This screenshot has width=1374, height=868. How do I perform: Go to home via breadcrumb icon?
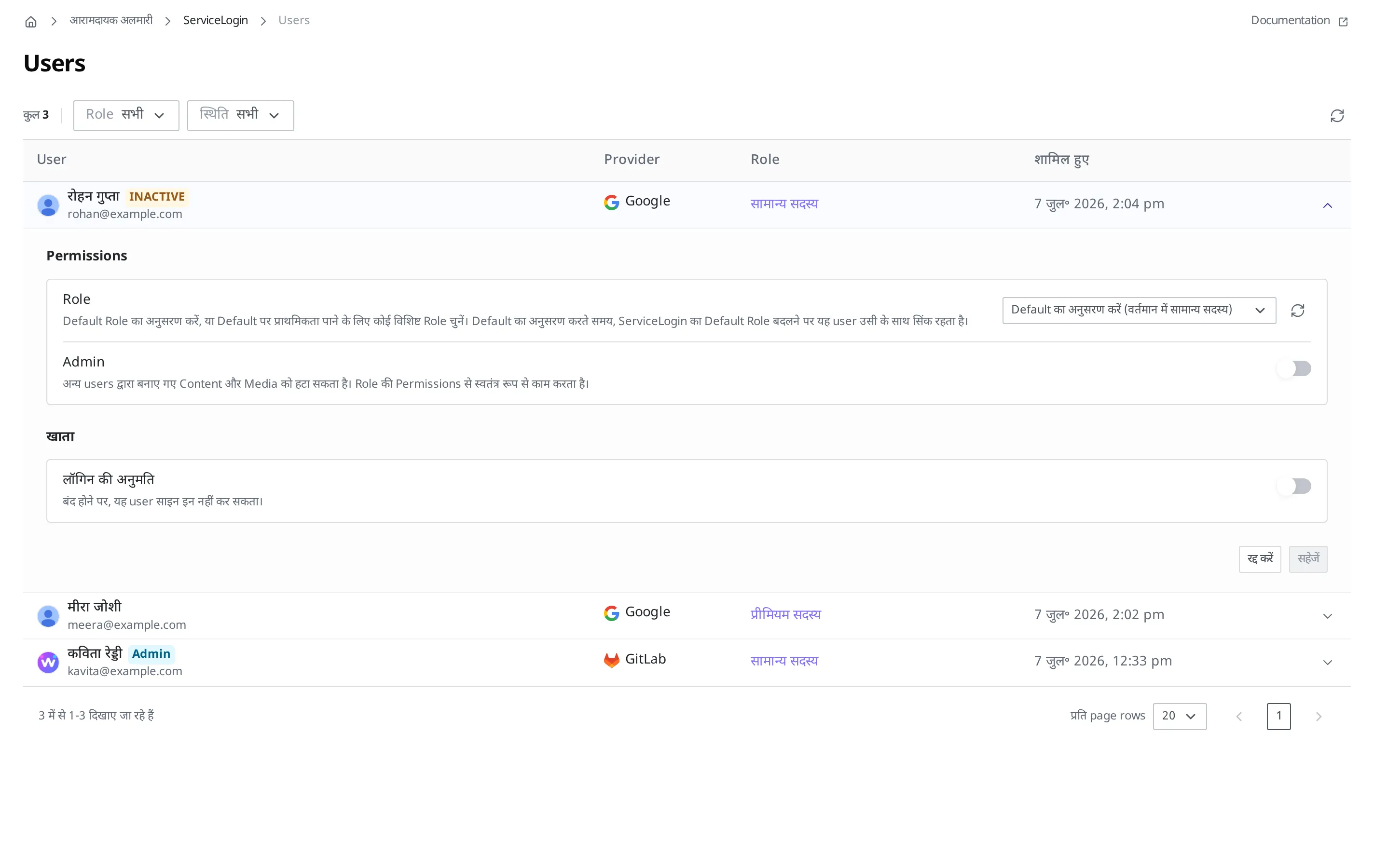pyautogui.click(x=31, y=22)
